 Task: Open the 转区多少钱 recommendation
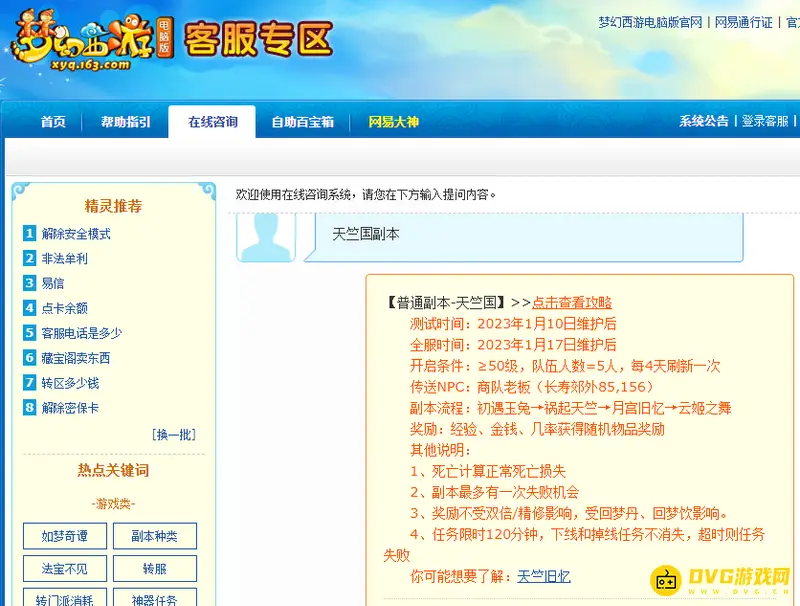(70, 383)
